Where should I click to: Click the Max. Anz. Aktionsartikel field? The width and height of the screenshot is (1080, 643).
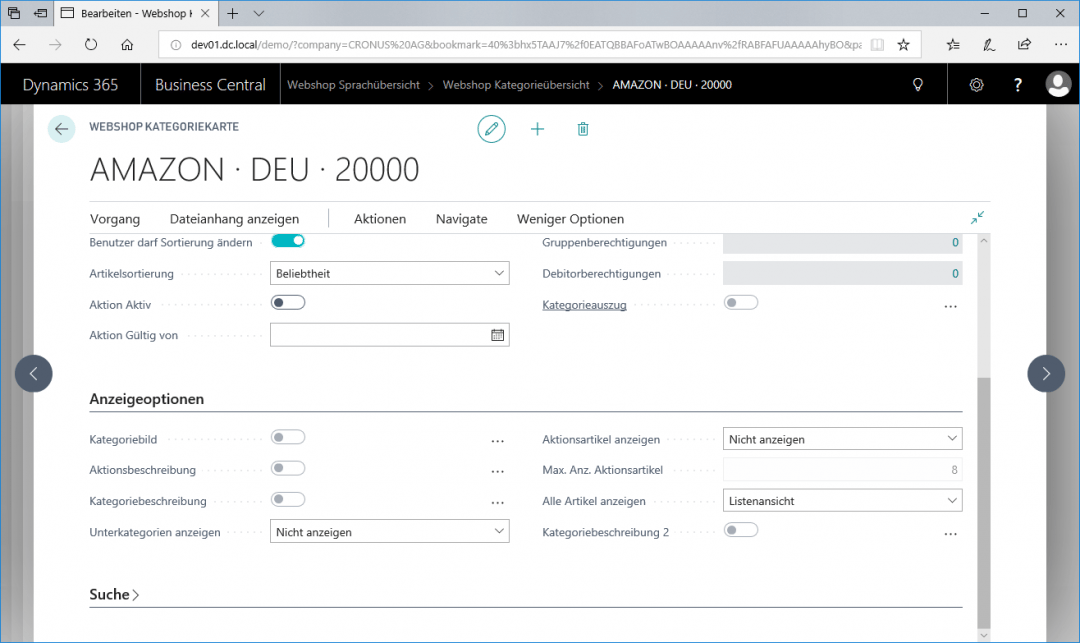(842, 470)
